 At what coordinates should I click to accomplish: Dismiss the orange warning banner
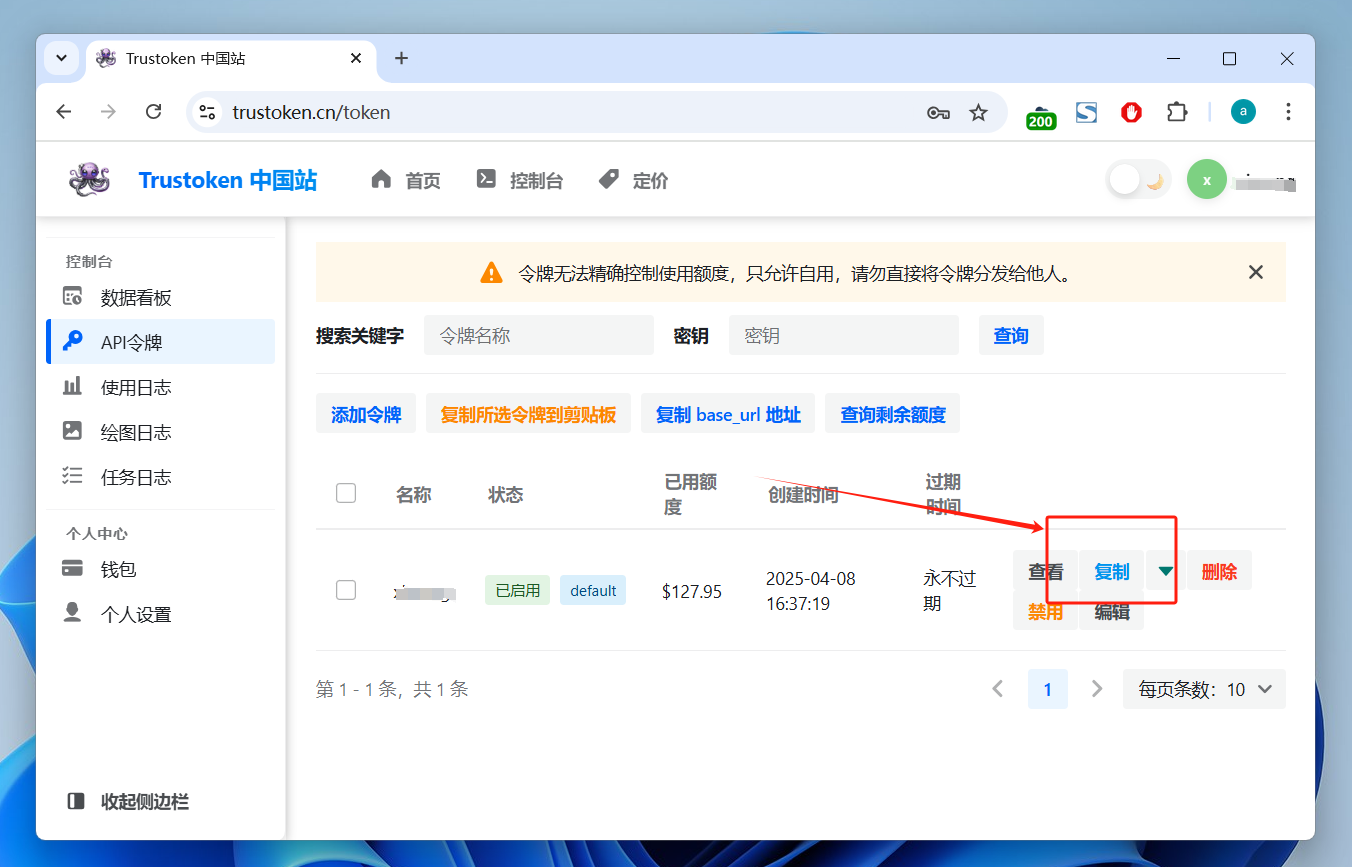pyautogui.click(x=1256, y=272)
